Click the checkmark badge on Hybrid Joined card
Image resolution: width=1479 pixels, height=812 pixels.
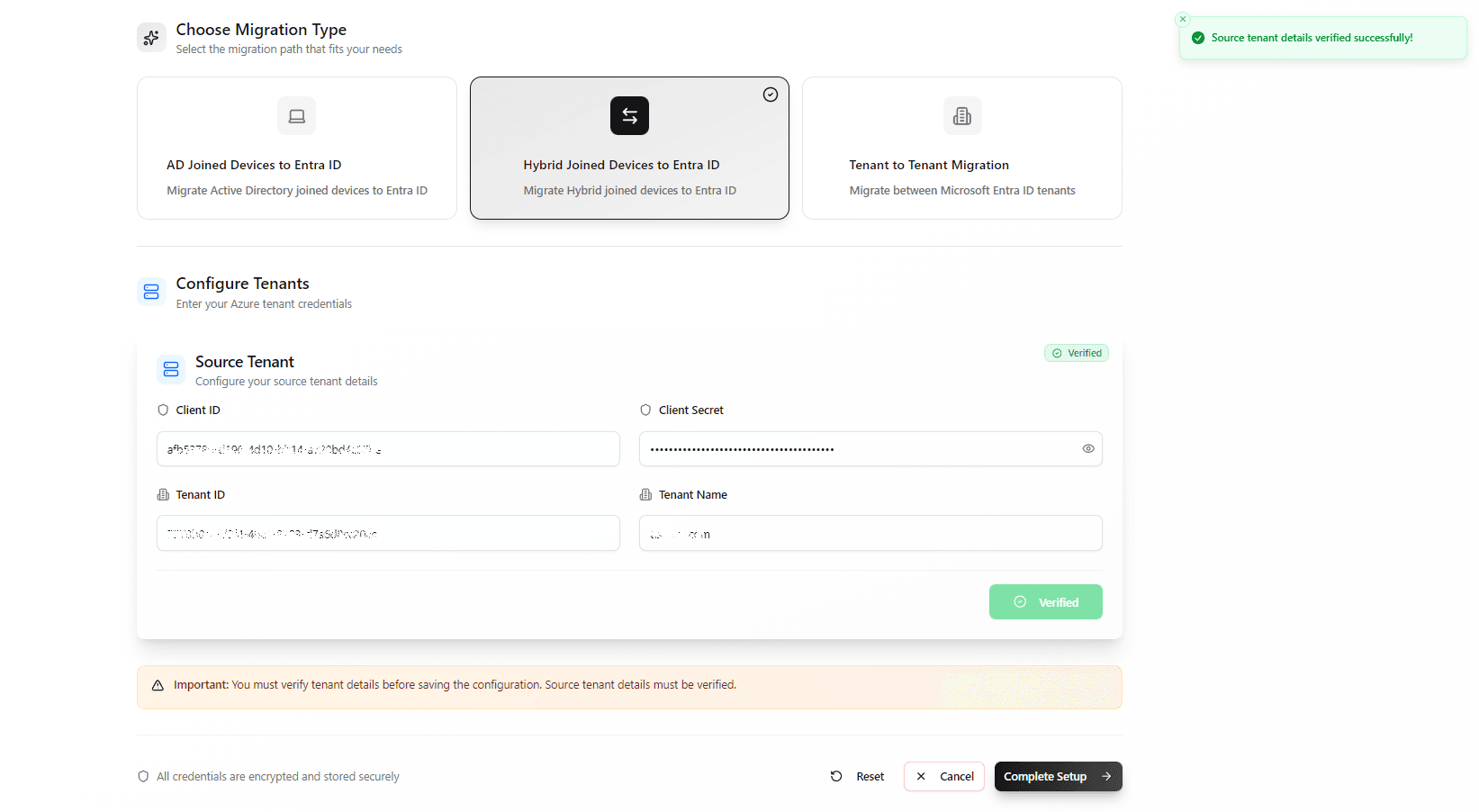tap(771, 94)
